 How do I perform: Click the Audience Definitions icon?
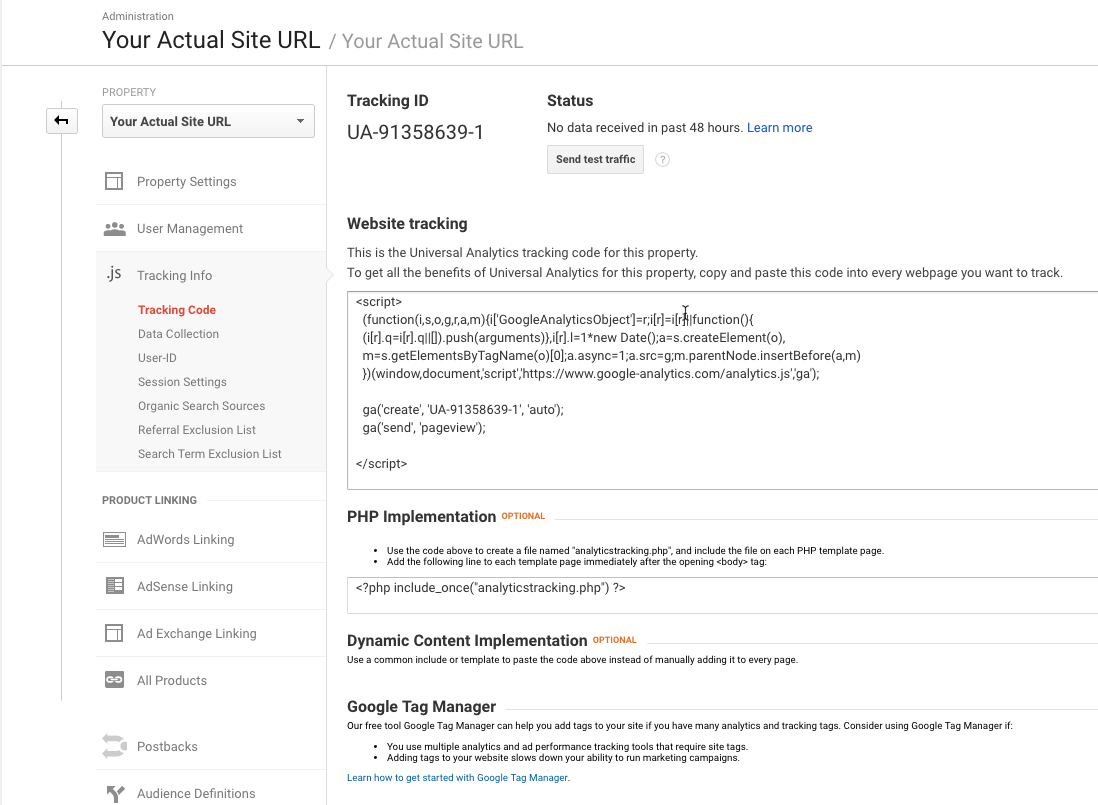114,794
